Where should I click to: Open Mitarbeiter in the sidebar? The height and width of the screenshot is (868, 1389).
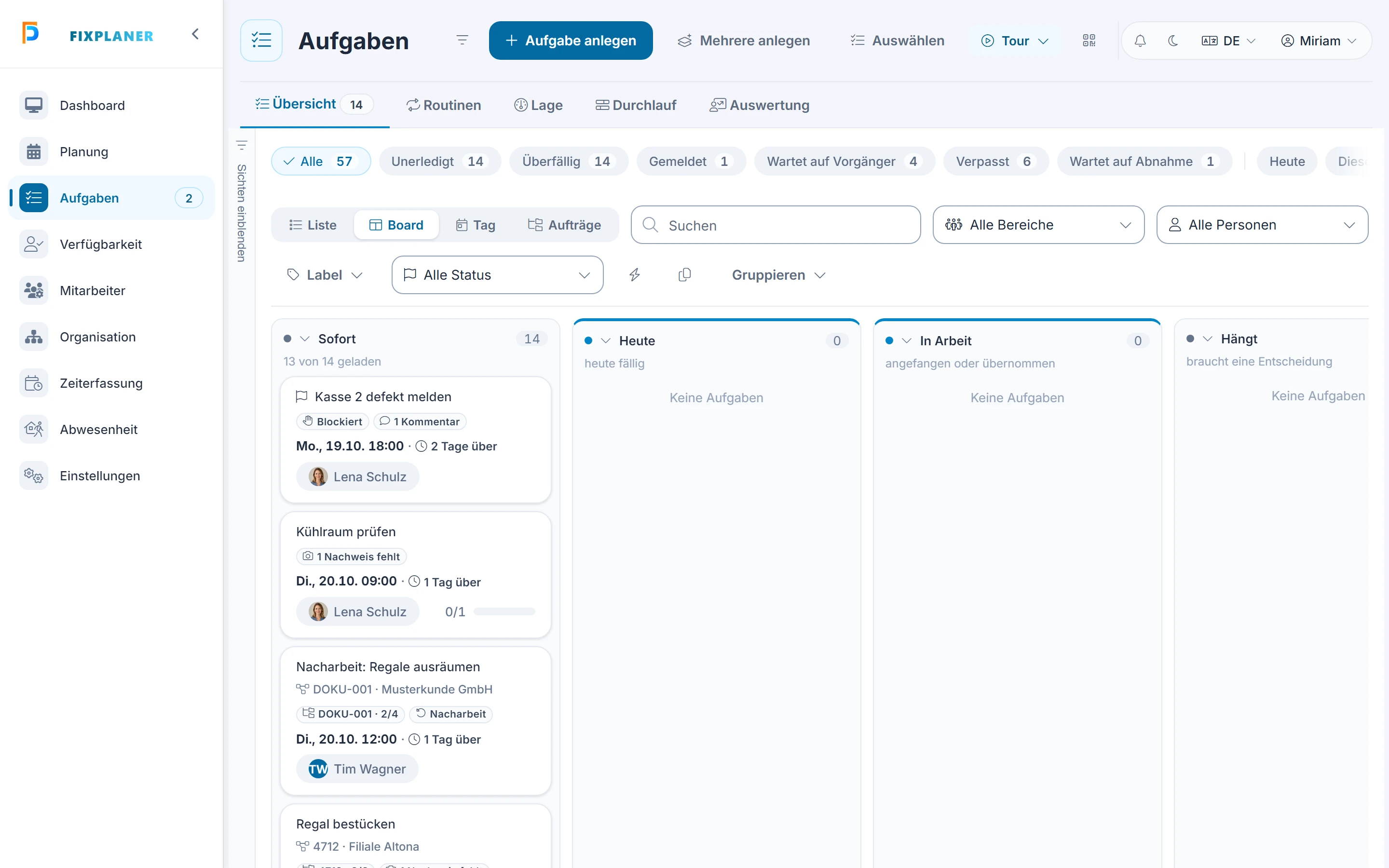pyautogui.click(x=111, y=290)
